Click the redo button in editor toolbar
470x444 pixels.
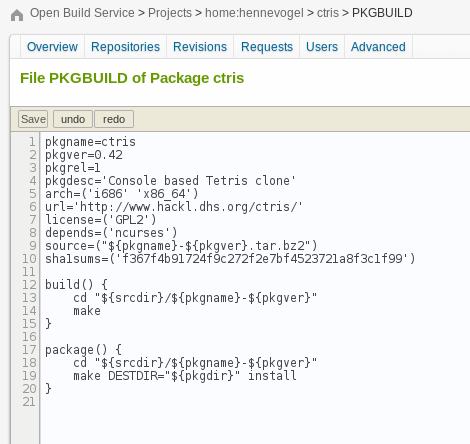click(114, 119)
